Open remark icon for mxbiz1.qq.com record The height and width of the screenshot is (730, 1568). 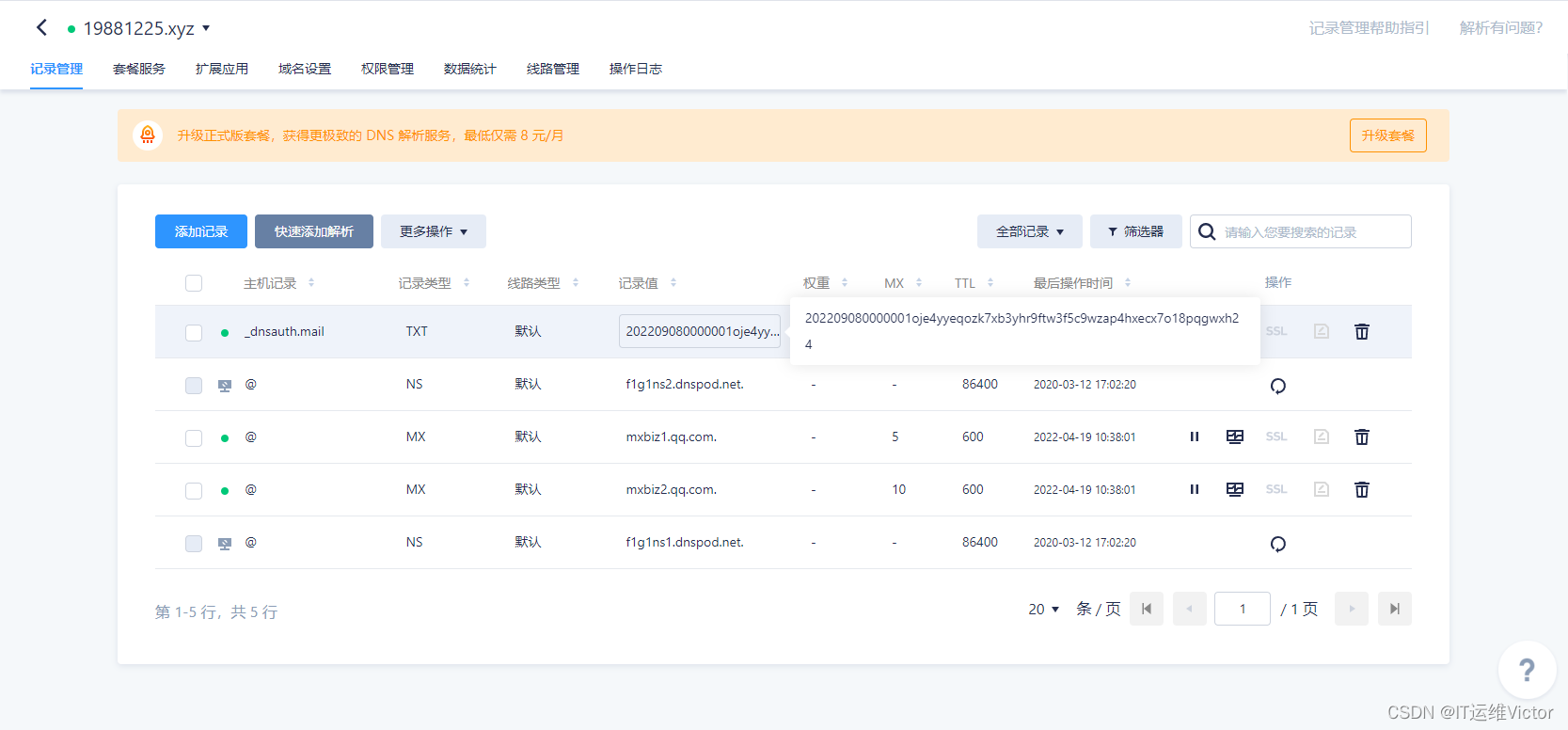1322,436
